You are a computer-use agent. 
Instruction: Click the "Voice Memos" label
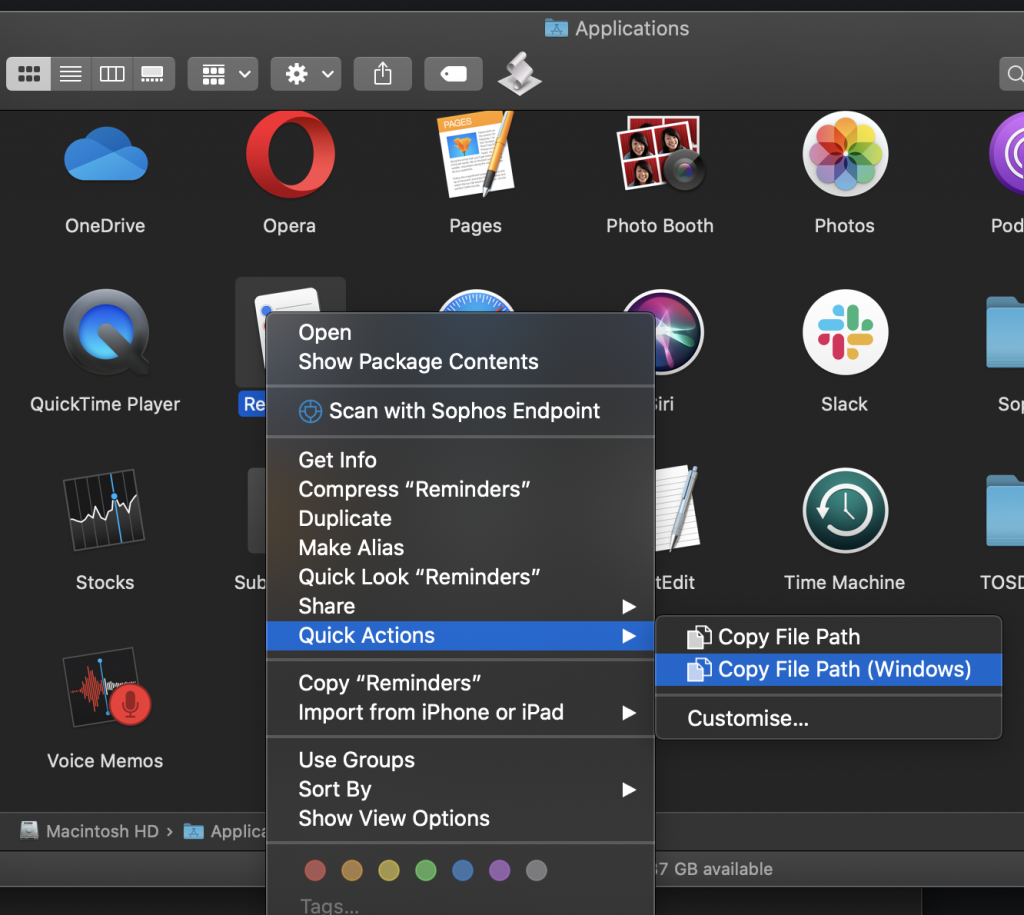105,761
